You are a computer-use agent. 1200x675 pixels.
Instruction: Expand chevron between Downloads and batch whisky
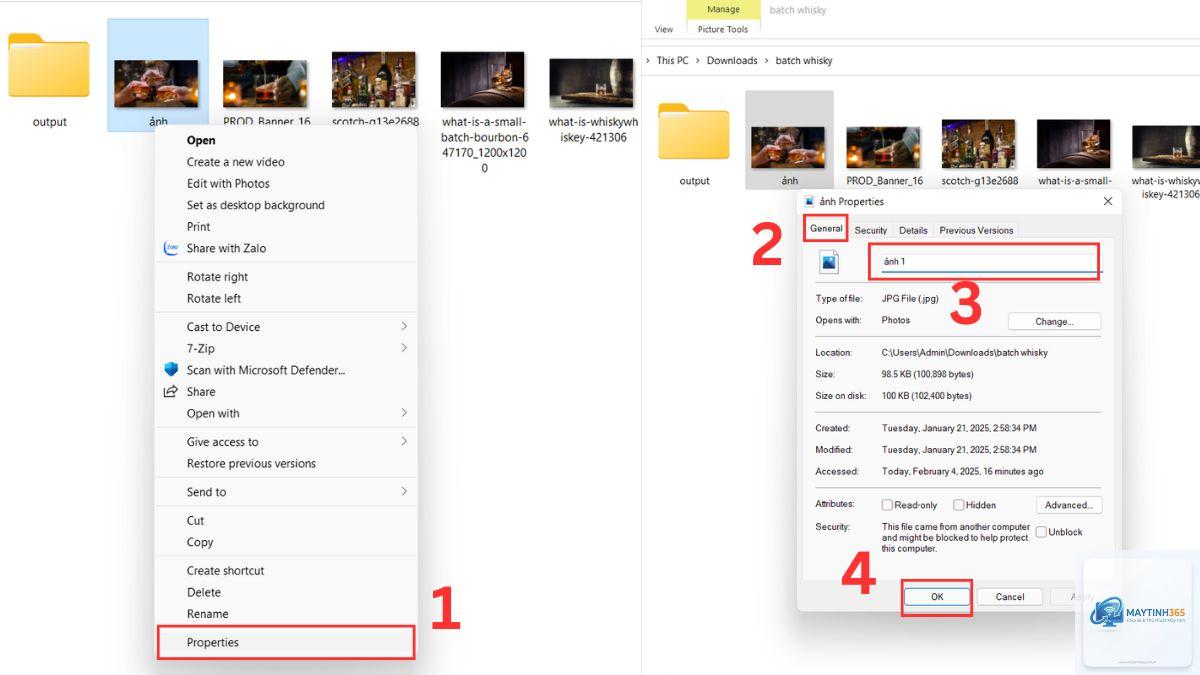(x=767, y=60)
